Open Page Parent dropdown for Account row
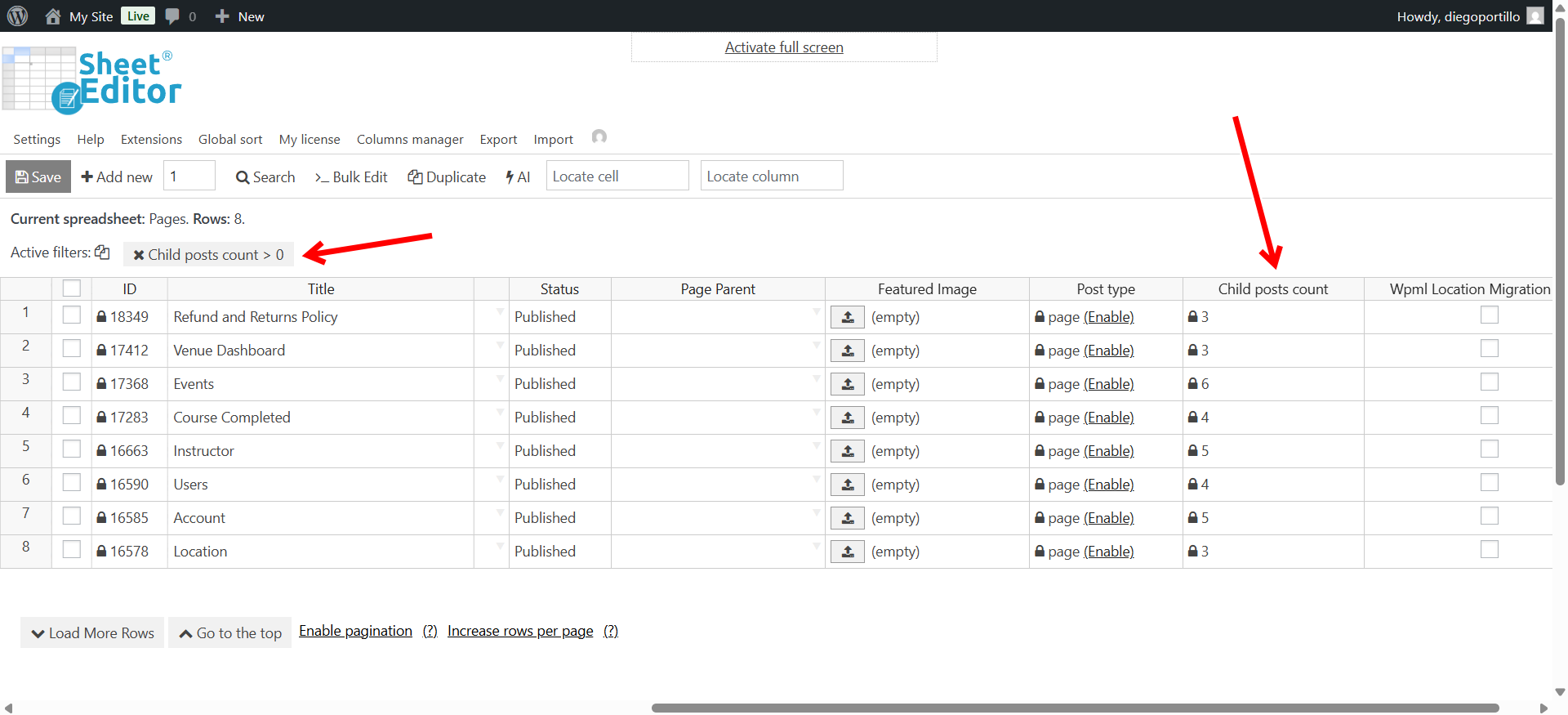This screenshot has width=1568, height=715. [x=816, y=513]
